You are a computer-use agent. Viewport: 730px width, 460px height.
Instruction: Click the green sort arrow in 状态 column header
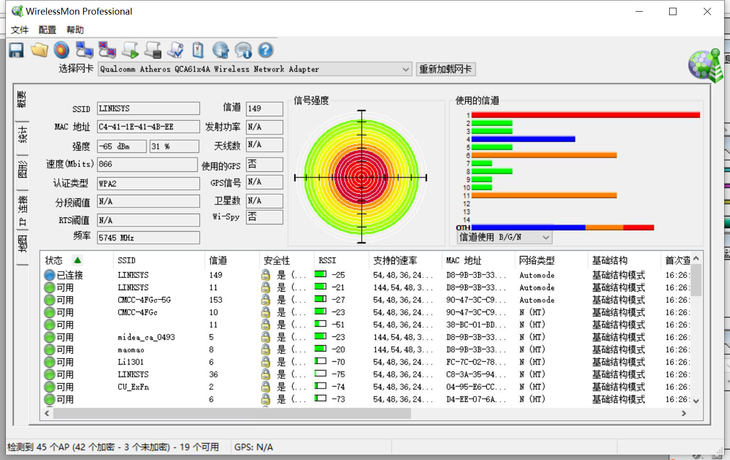coord(77,260)
